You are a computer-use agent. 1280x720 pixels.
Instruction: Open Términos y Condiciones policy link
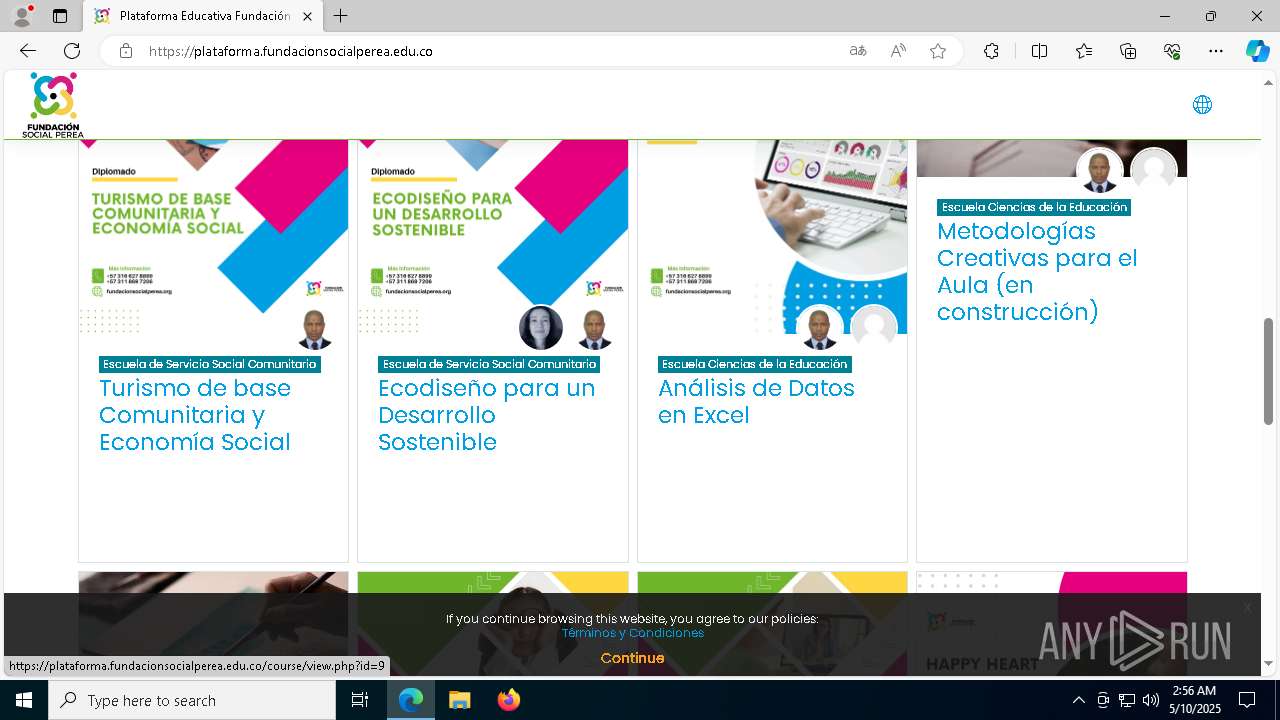click(x=633, y=633)
